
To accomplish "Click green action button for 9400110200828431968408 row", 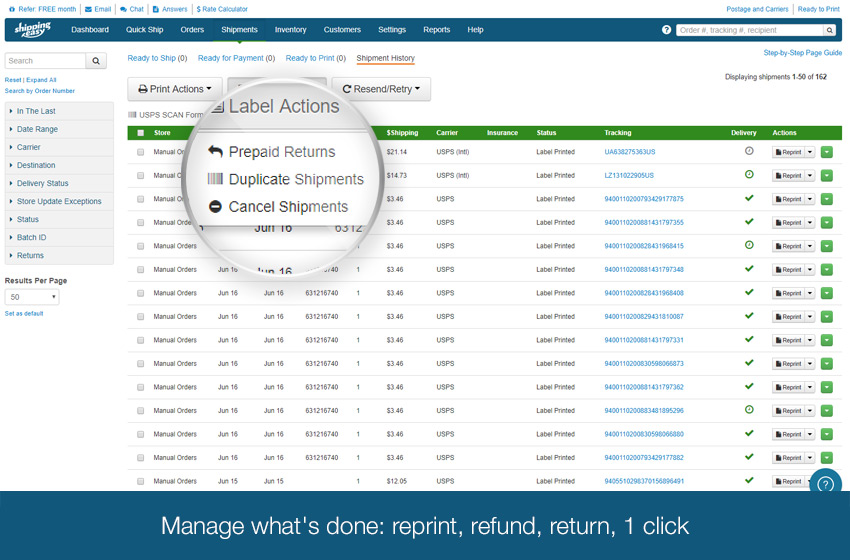I will pyautogui.click(x=826, y=293).
